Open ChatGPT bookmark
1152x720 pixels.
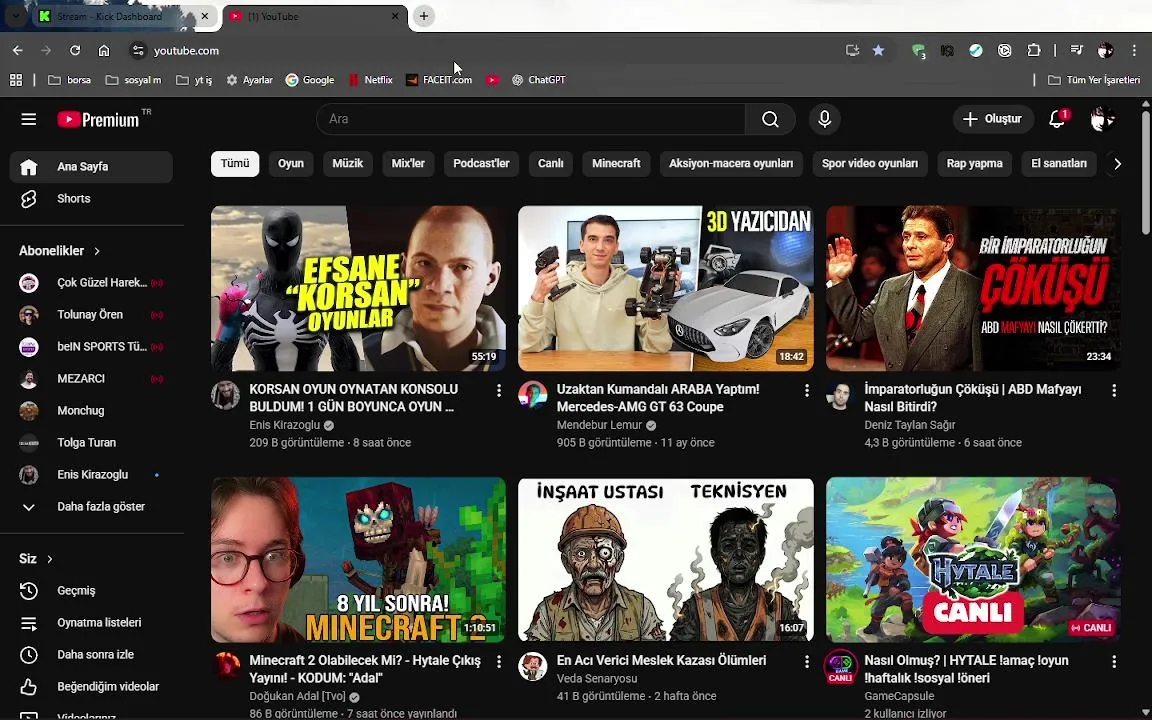tap(539, 80)
